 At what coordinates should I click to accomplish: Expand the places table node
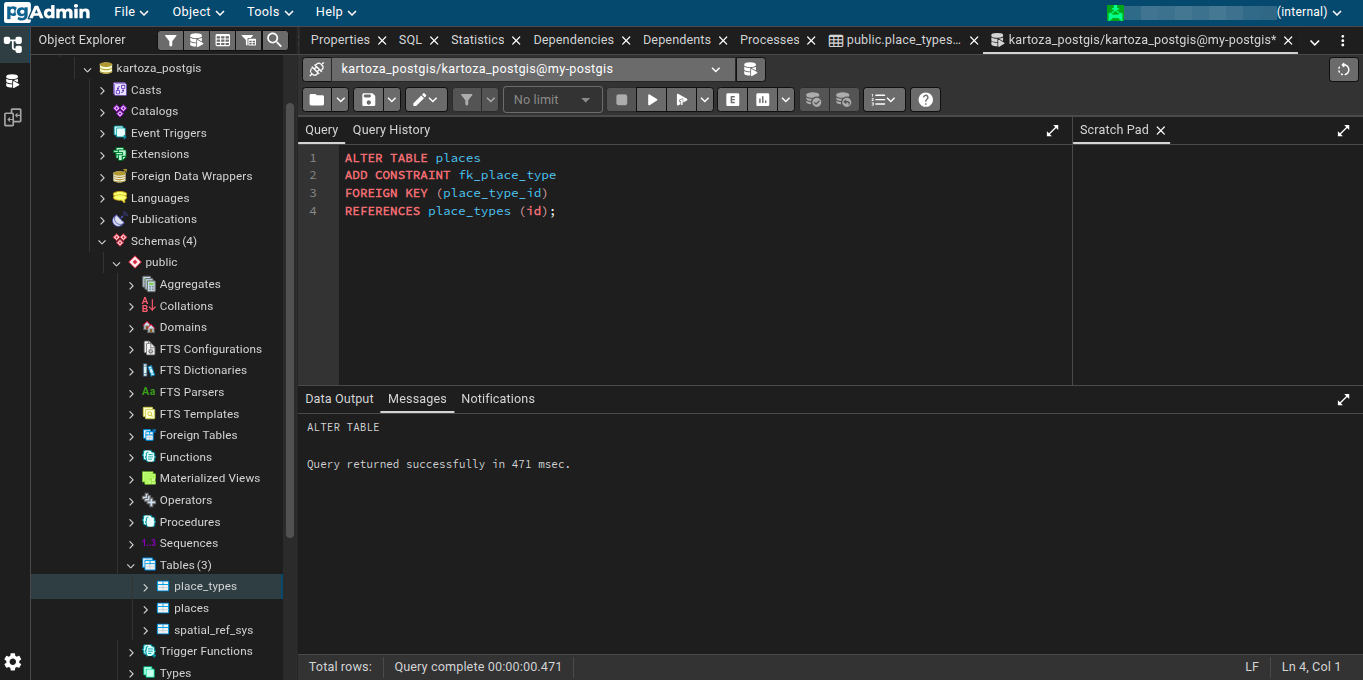pyautogui.click(x=146, y=608)
